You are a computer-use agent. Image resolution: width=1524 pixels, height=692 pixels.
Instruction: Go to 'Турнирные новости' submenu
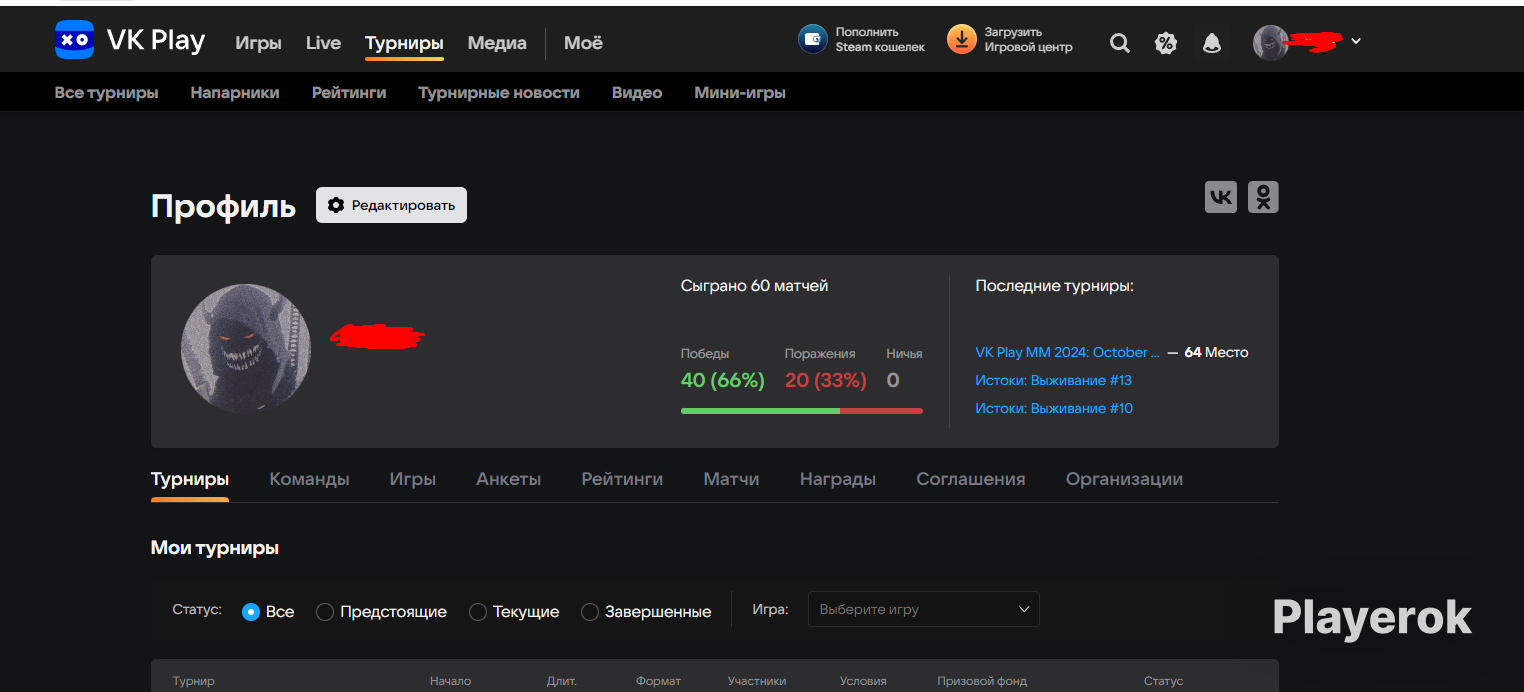click(499, 92)
